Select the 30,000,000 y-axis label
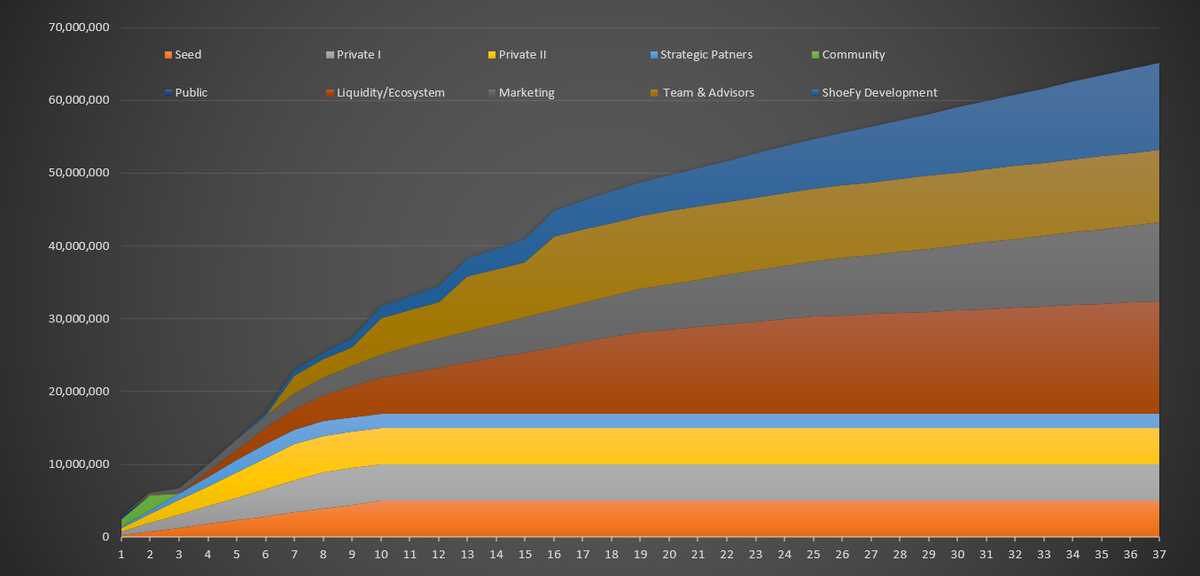 (x=78, y=319)
